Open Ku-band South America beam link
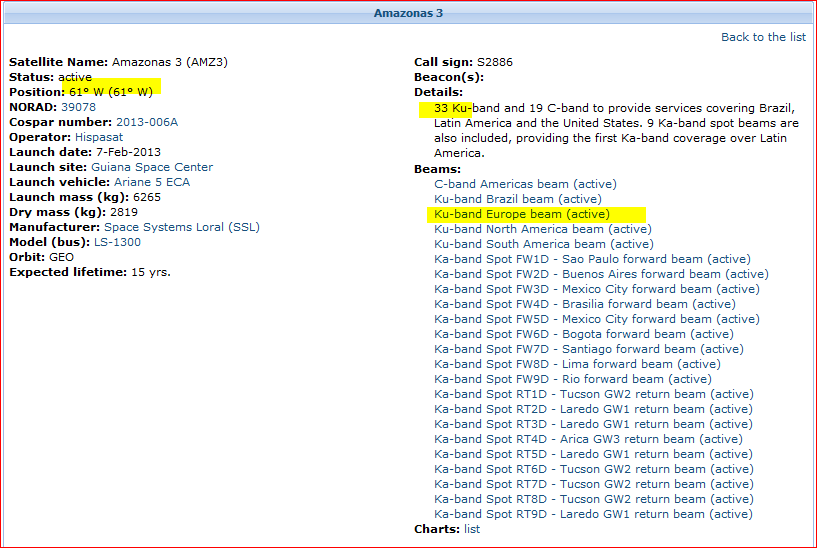This screenshot has height=548, width=817. pyautogui.click(x=543, y=244)
